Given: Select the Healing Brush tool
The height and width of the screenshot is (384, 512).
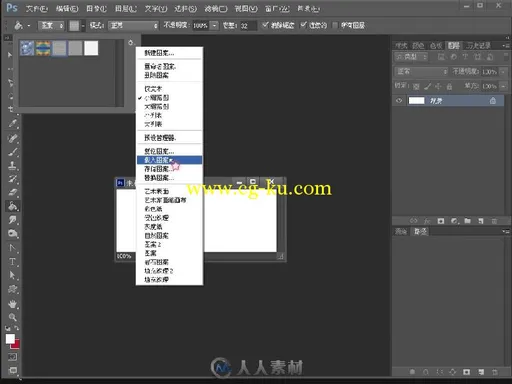Looking at the screenshot, I should 12,138.
